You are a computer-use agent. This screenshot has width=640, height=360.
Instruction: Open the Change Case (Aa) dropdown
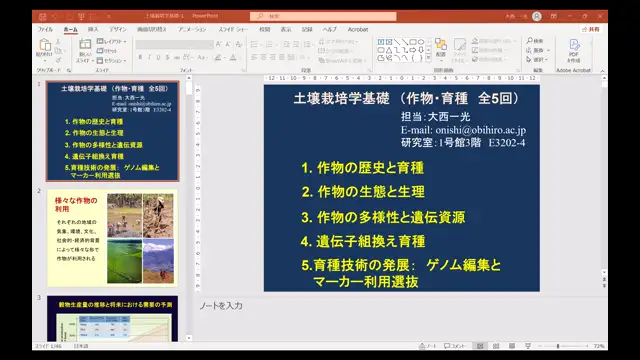point(202,58)
